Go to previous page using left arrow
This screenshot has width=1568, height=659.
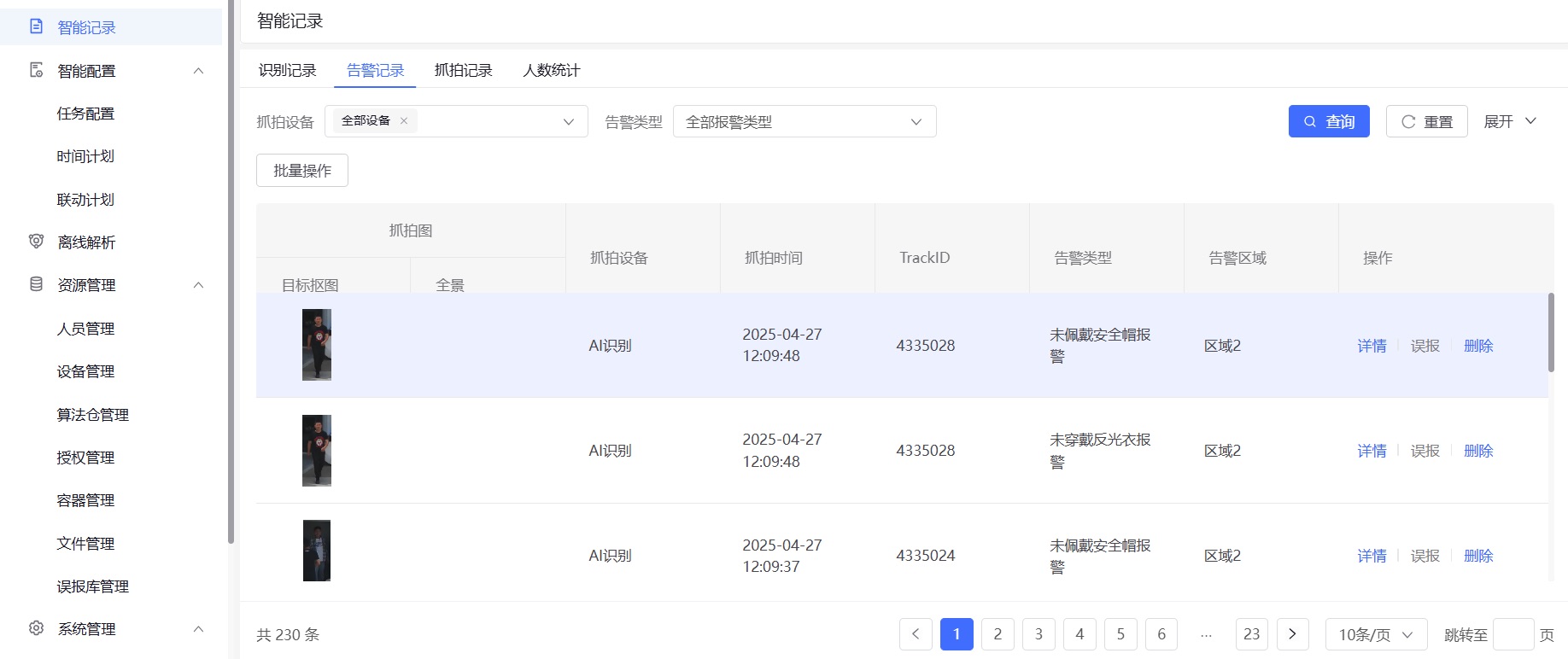pos(916,634)
